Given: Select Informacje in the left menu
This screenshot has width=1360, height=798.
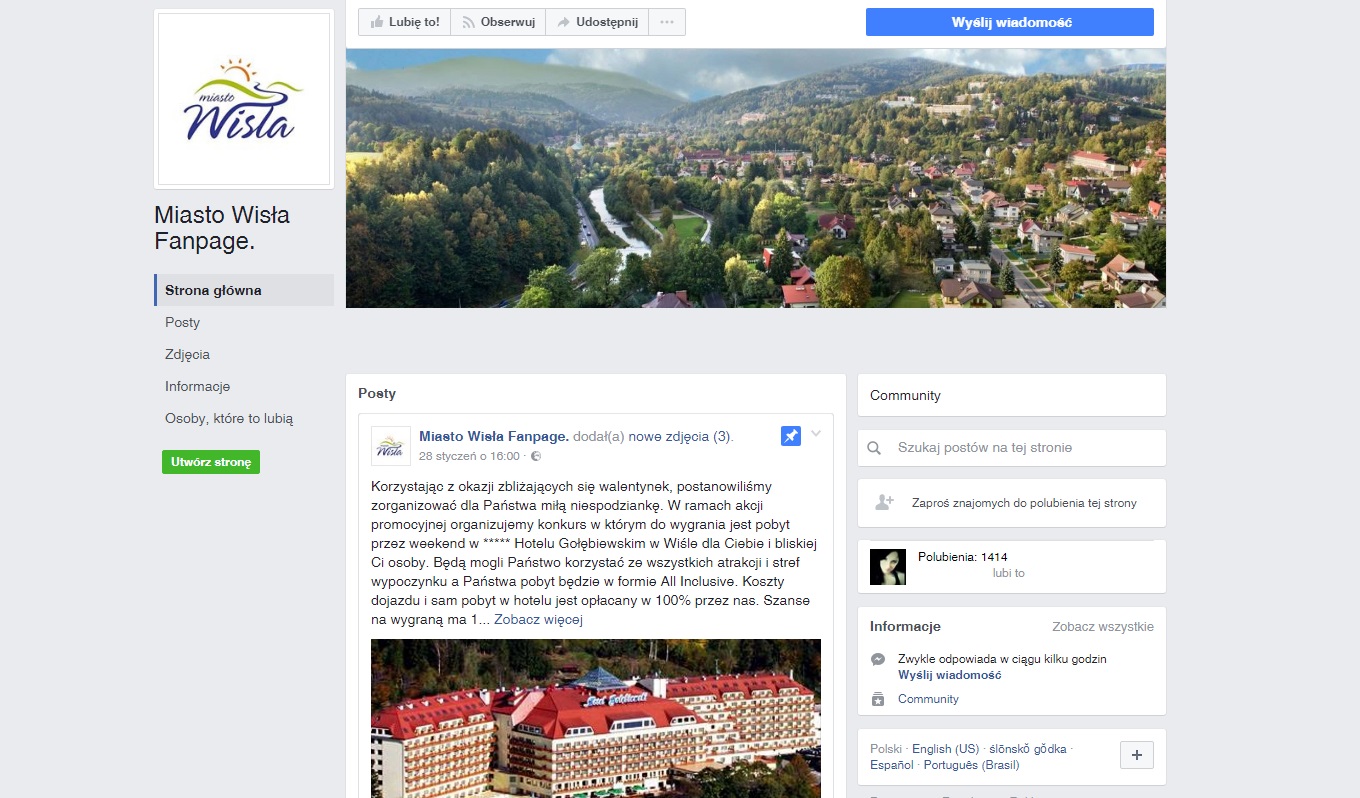Looking at the screenshot, I should pyautogui.click(x=198, y=387).
